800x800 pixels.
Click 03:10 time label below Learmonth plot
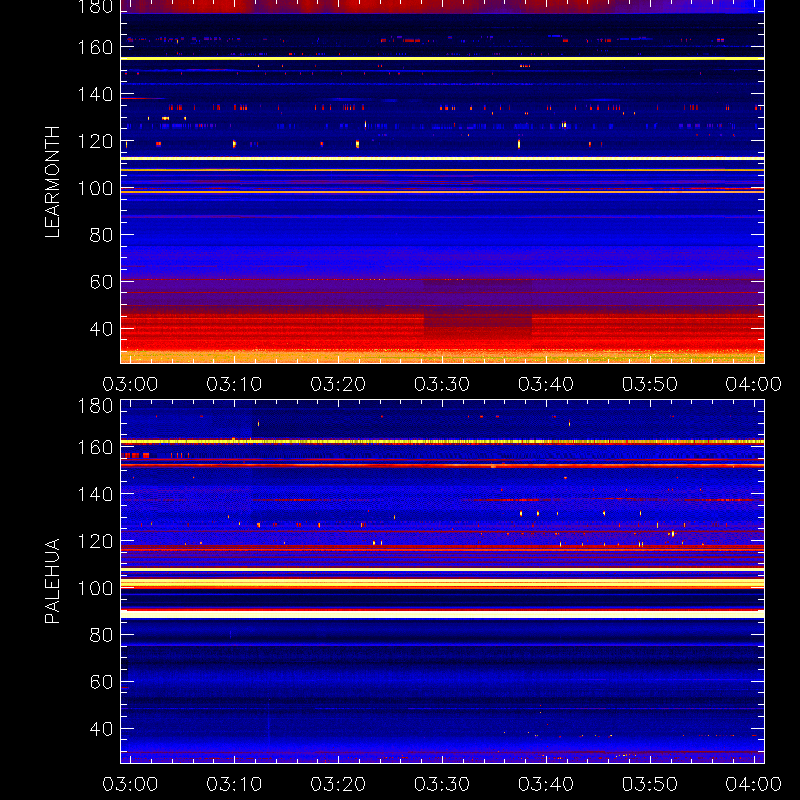(234, 384)
